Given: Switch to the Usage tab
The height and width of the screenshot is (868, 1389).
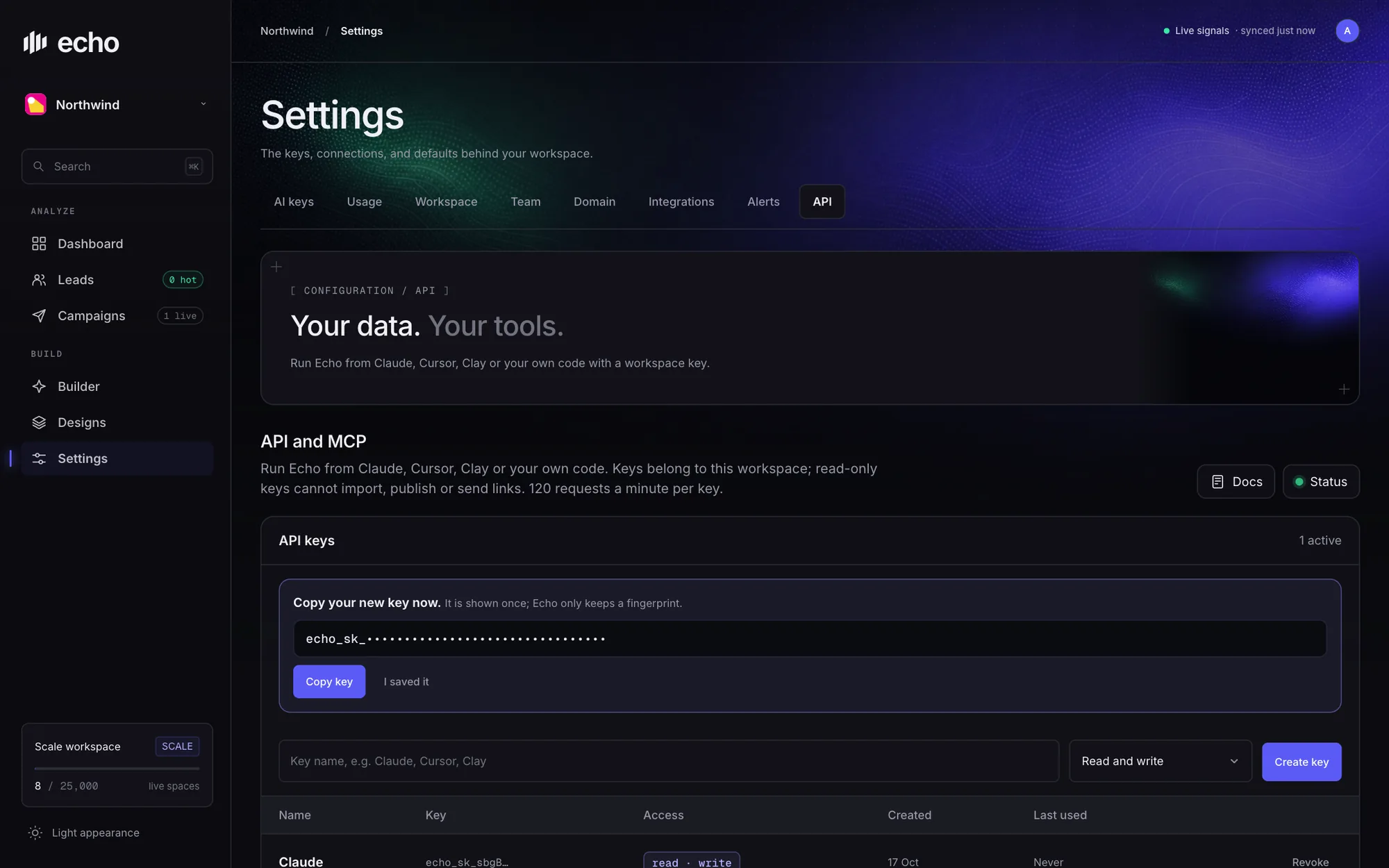Looking at the screenshot, I should (365, 201).
